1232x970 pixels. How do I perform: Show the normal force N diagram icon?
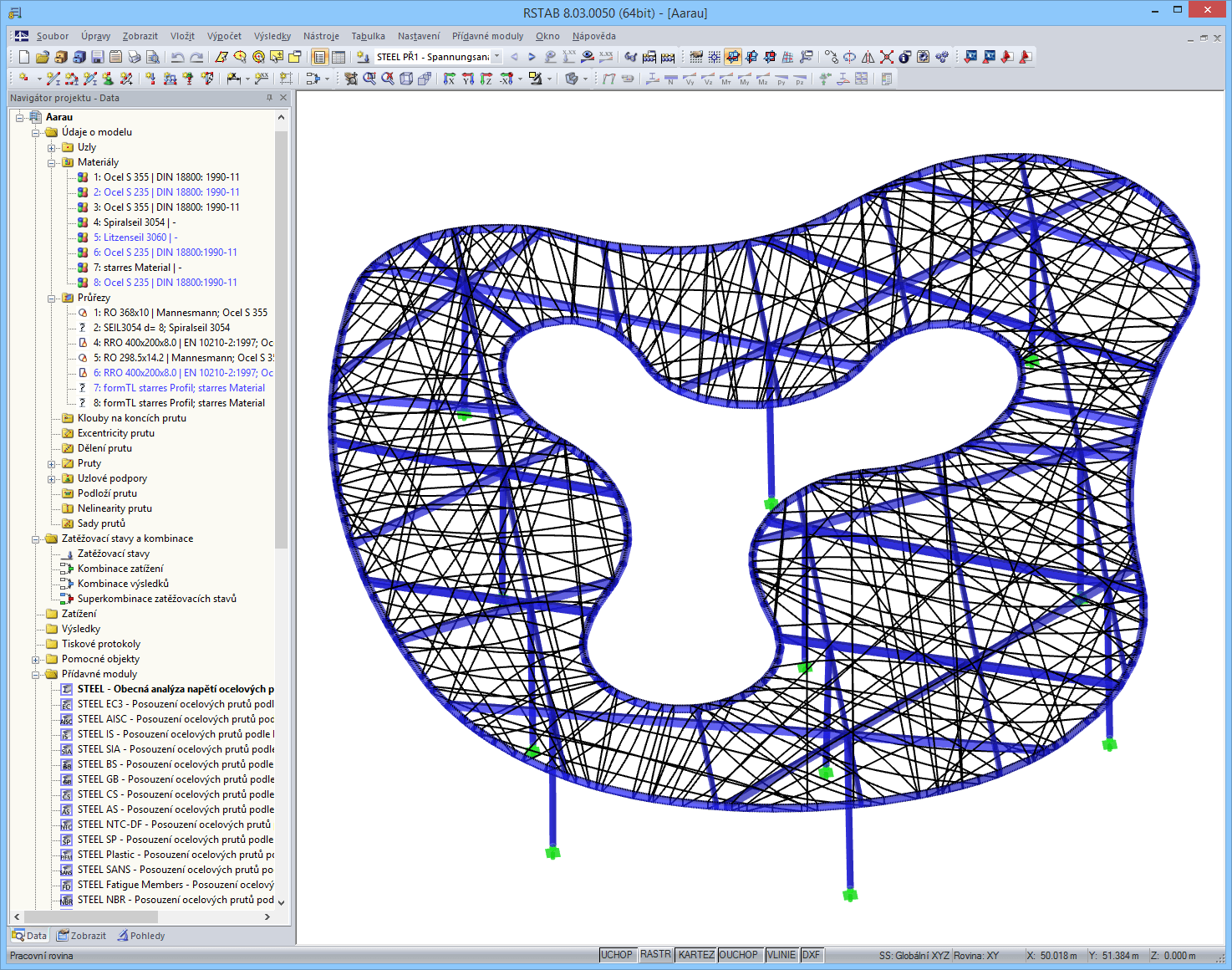pos(670,79)
